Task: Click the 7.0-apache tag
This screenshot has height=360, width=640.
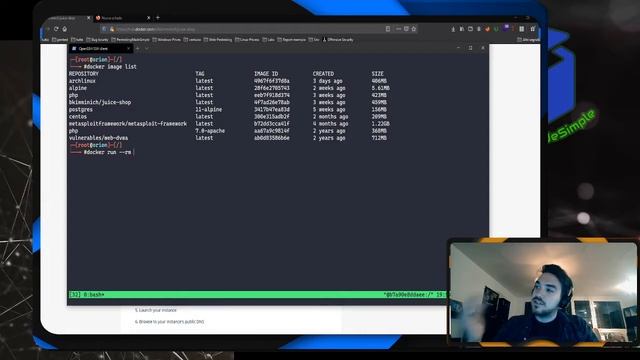Action: pos(210,131)
